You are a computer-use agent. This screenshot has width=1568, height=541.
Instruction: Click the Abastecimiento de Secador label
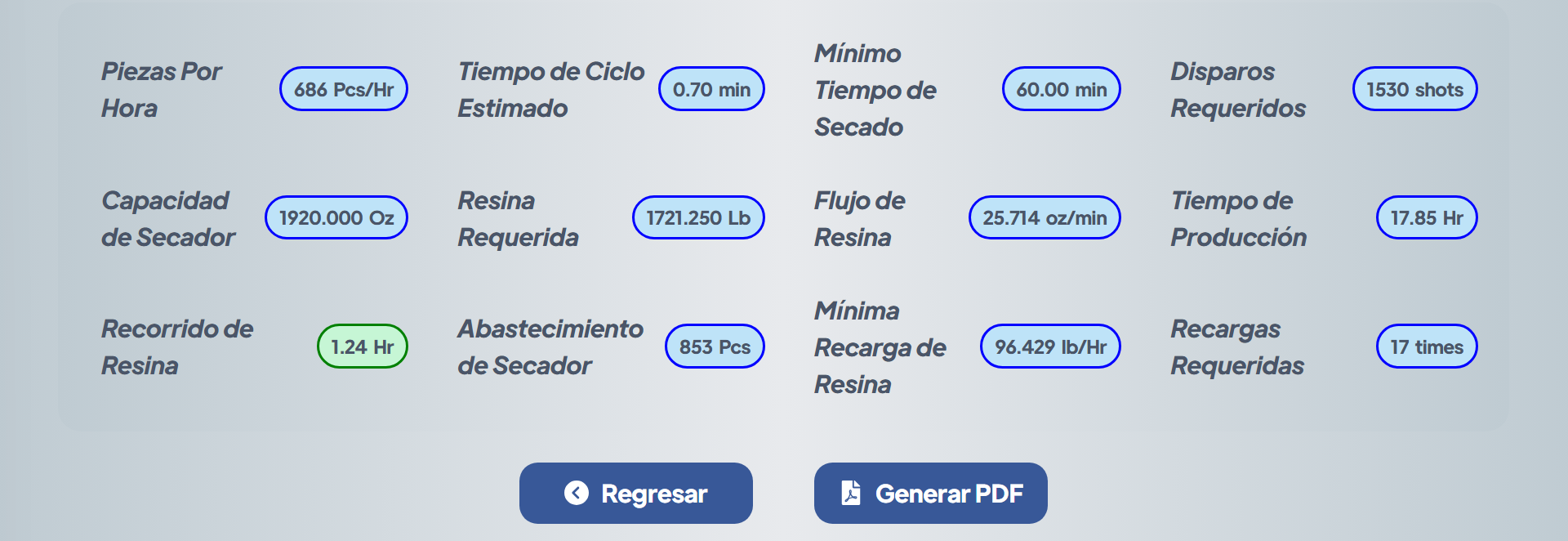pos(550,347)
